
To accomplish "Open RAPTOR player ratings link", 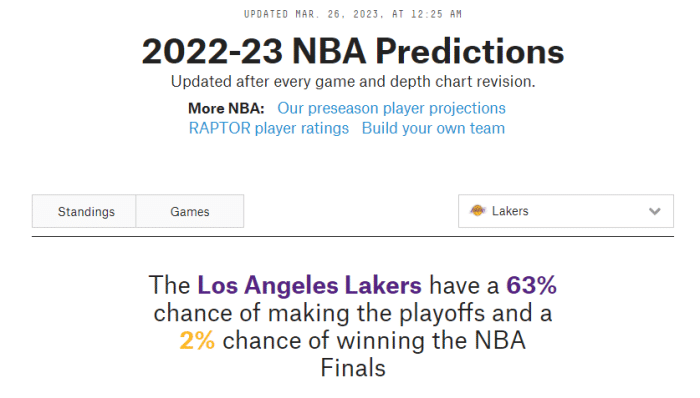I will point(269,129).
